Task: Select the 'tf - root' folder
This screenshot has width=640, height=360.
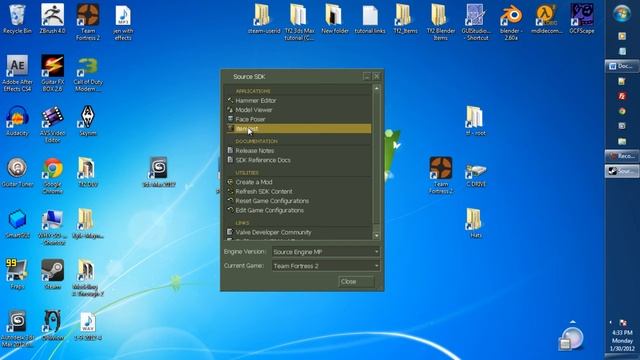Action: point(476,121)
